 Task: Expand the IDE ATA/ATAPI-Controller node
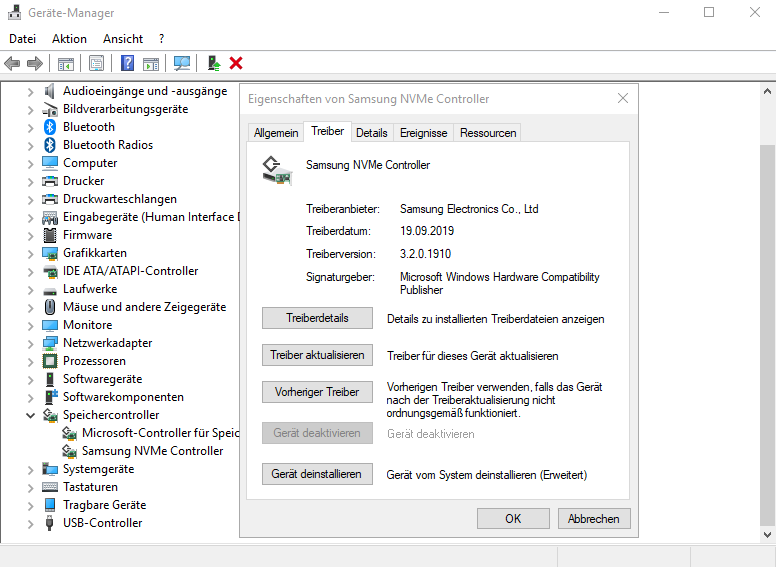point(30,271)
